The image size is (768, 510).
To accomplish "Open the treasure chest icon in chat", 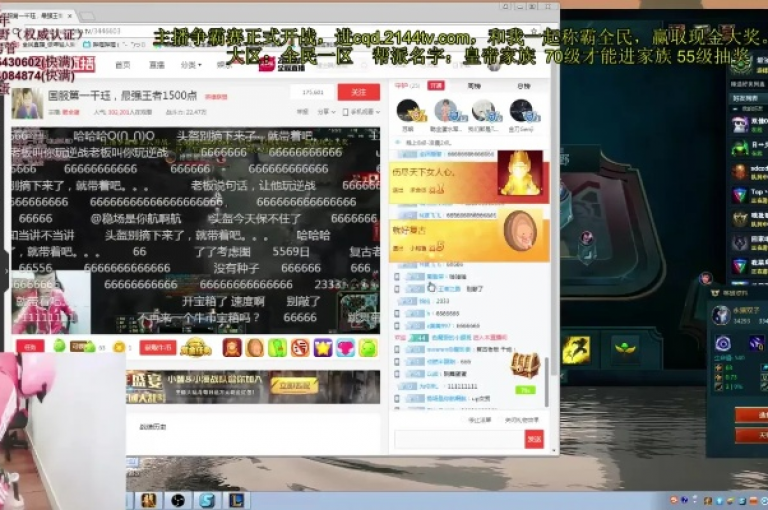I will pyautogui.click(x=525, y=364).
